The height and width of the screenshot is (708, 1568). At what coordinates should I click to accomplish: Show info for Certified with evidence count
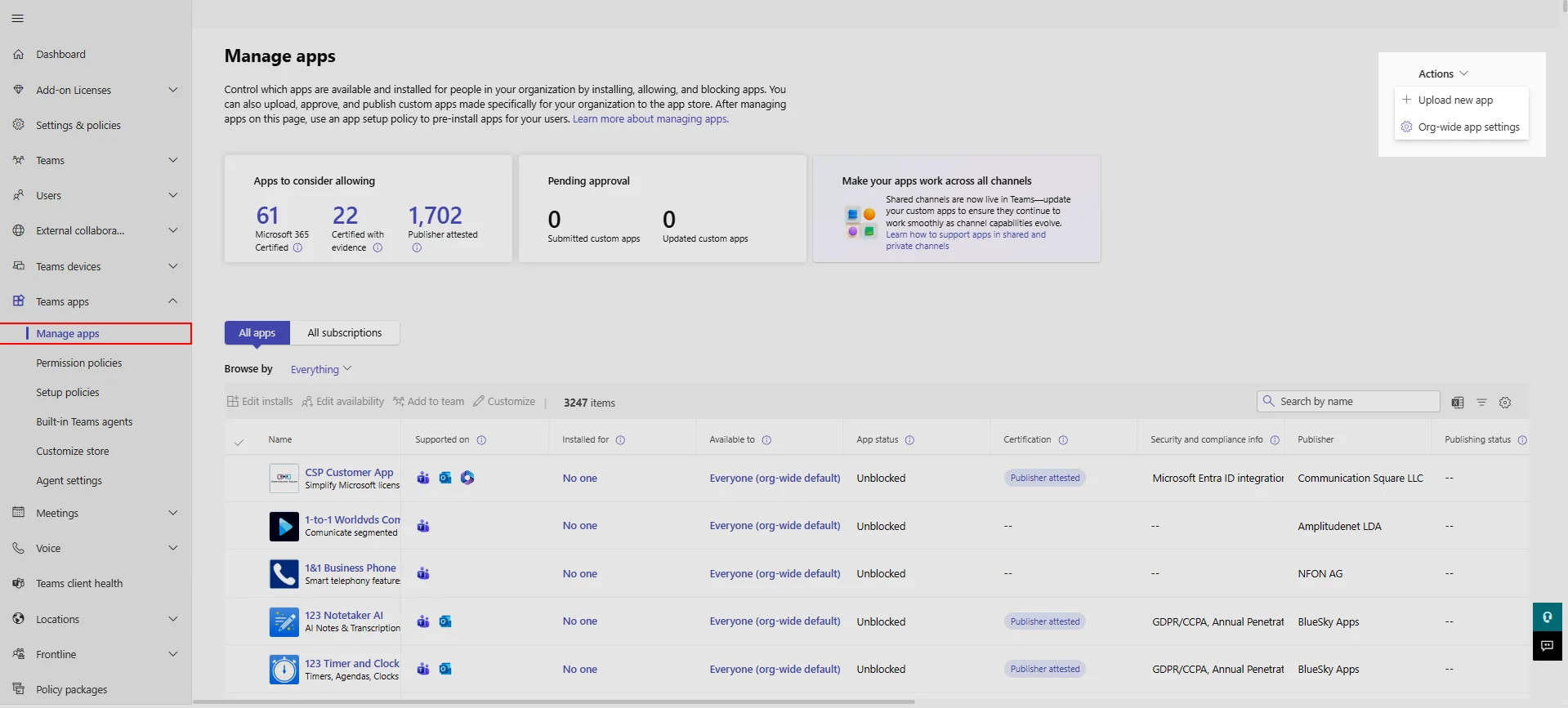(377, 248)
